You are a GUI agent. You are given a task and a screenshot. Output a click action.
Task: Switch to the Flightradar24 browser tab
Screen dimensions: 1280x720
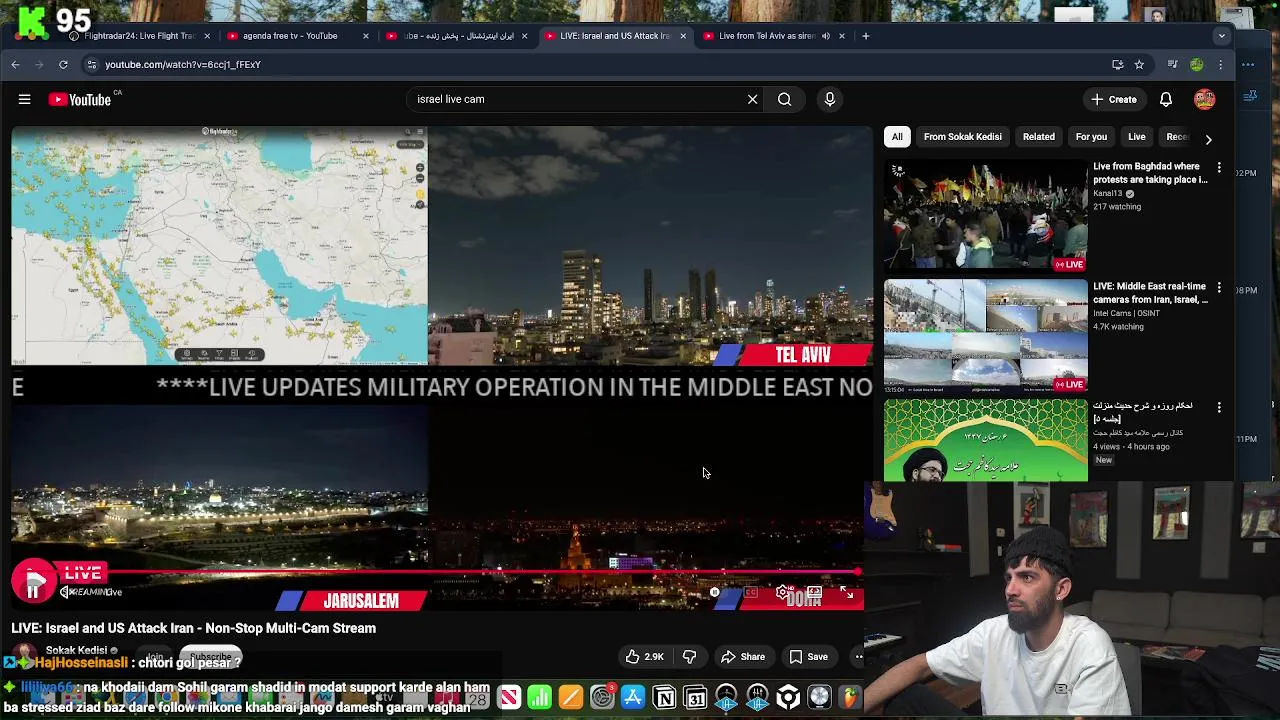[135, 36]
